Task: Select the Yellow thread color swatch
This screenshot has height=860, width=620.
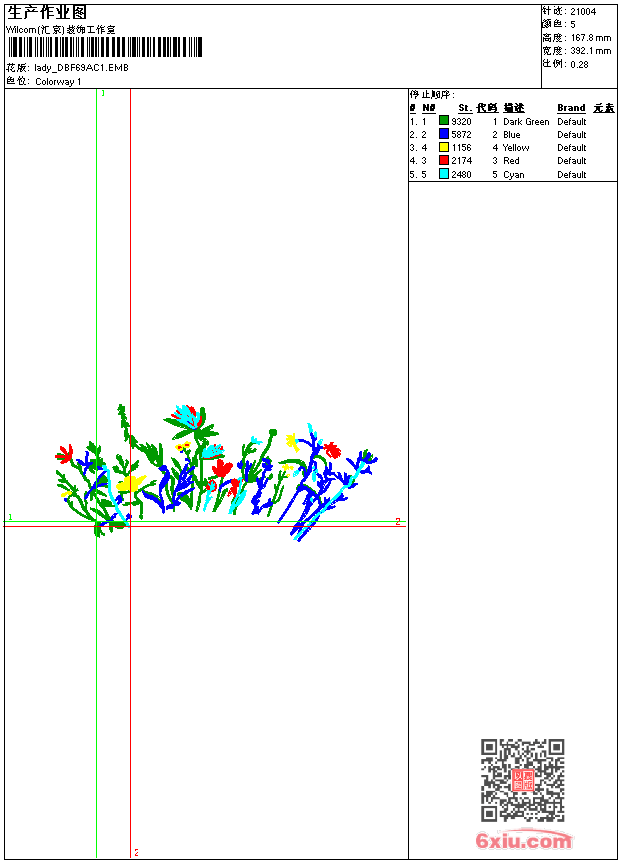Action: click(x=444, y=147)
